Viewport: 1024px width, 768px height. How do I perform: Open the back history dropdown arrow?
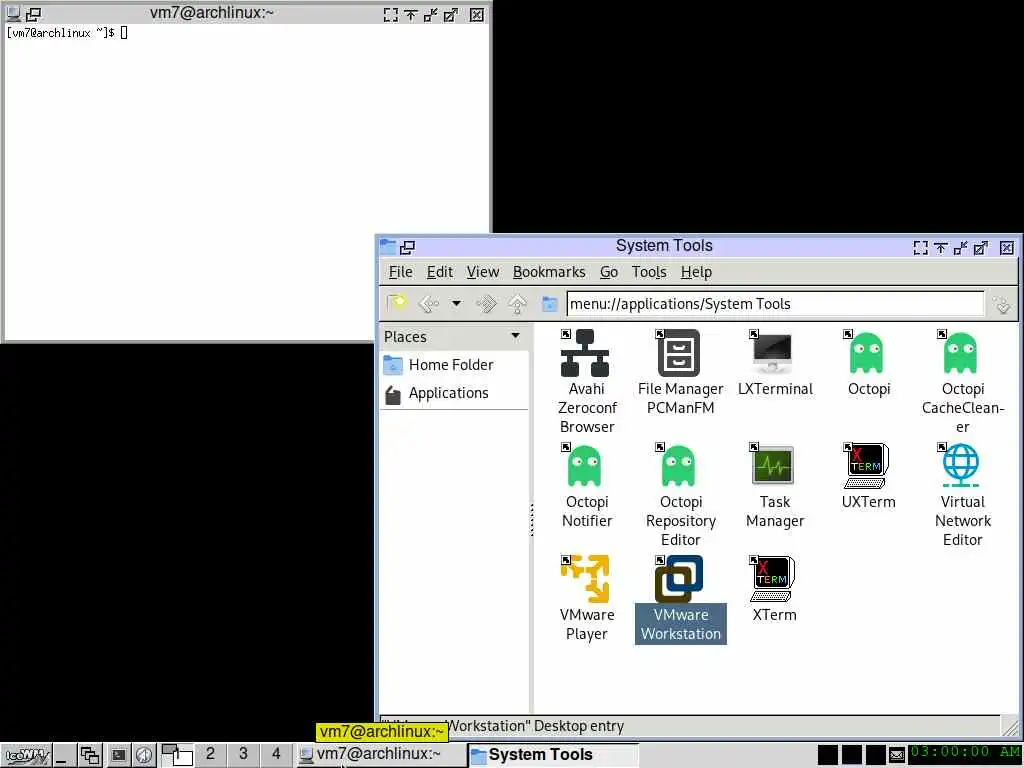tap(456, 304)
